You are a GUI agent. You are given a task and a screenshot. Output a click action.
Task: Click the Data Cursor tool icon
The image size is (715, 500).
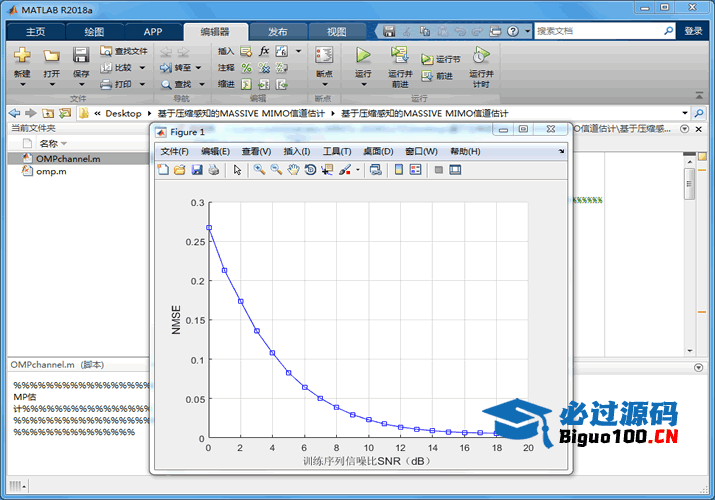coord(327,170)
